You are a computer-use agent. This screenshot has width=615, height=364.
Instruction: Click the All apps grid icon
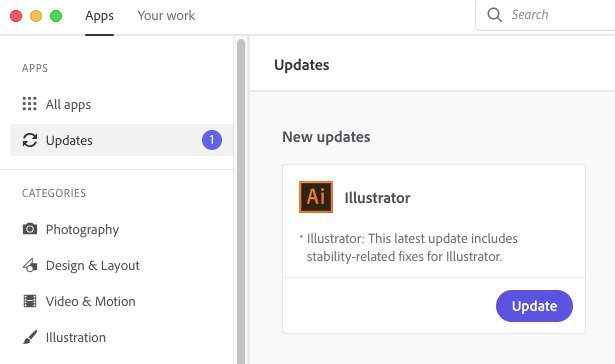[29, 104]
